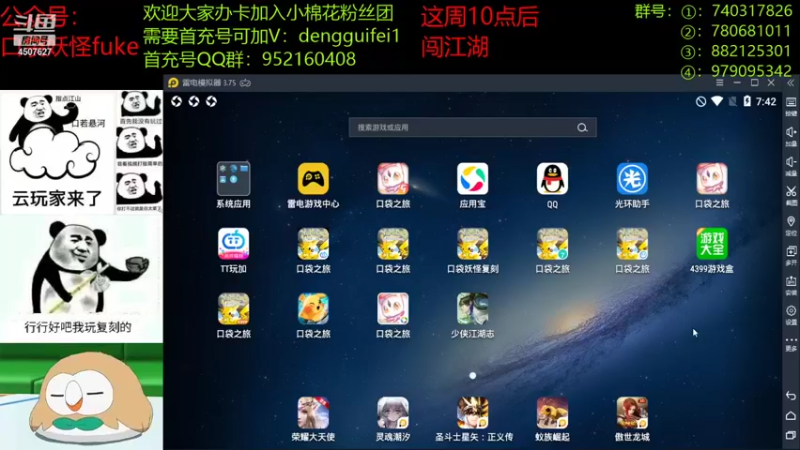Open 少侠江湖志 game
This screenshot has width=800, height=450.
(x=472, y=309)
